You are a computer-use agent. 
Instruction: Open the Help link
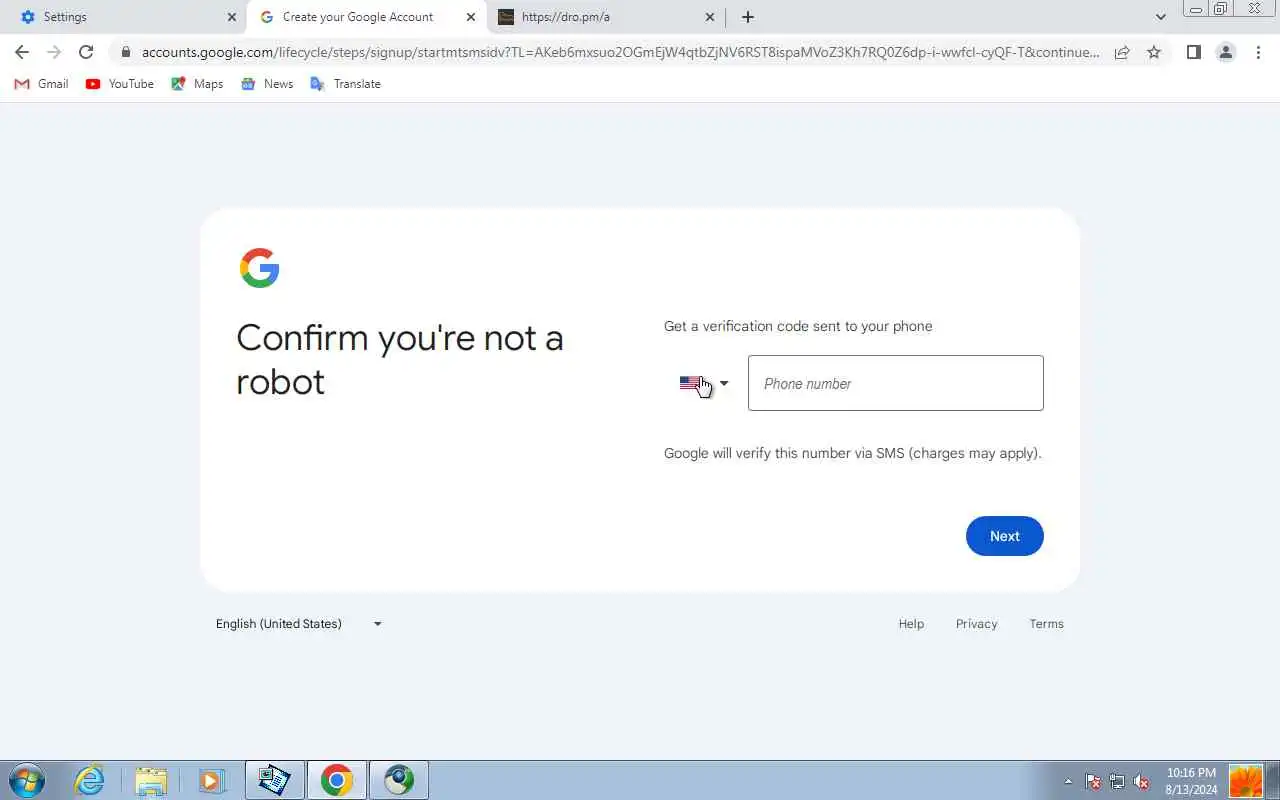(x=911, y=624)
